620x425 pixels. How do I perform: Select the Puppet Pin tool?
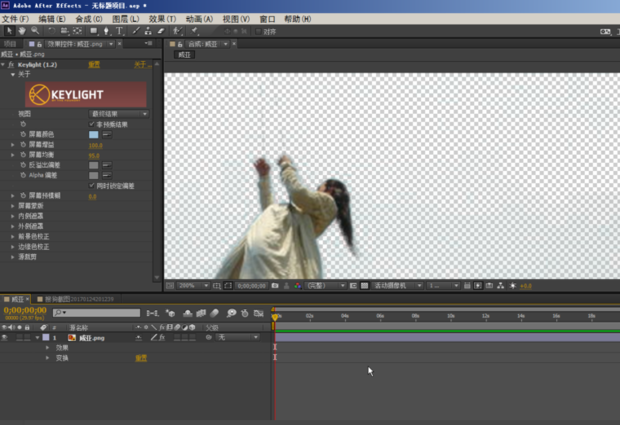pos(195,31)
